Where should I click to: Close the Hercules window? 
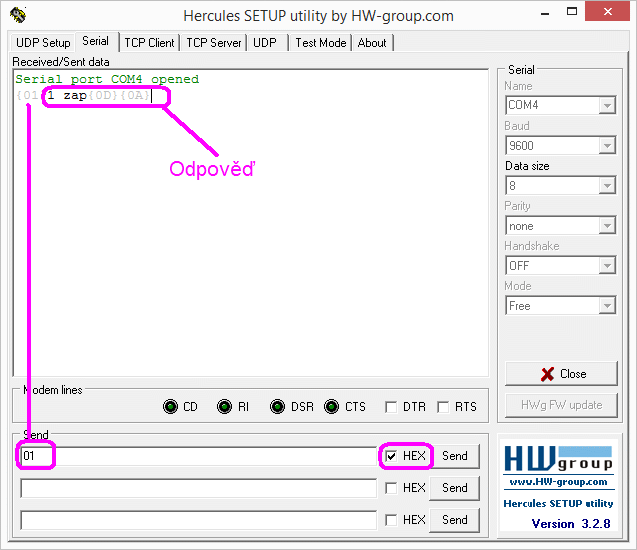(x=607, y=11)
